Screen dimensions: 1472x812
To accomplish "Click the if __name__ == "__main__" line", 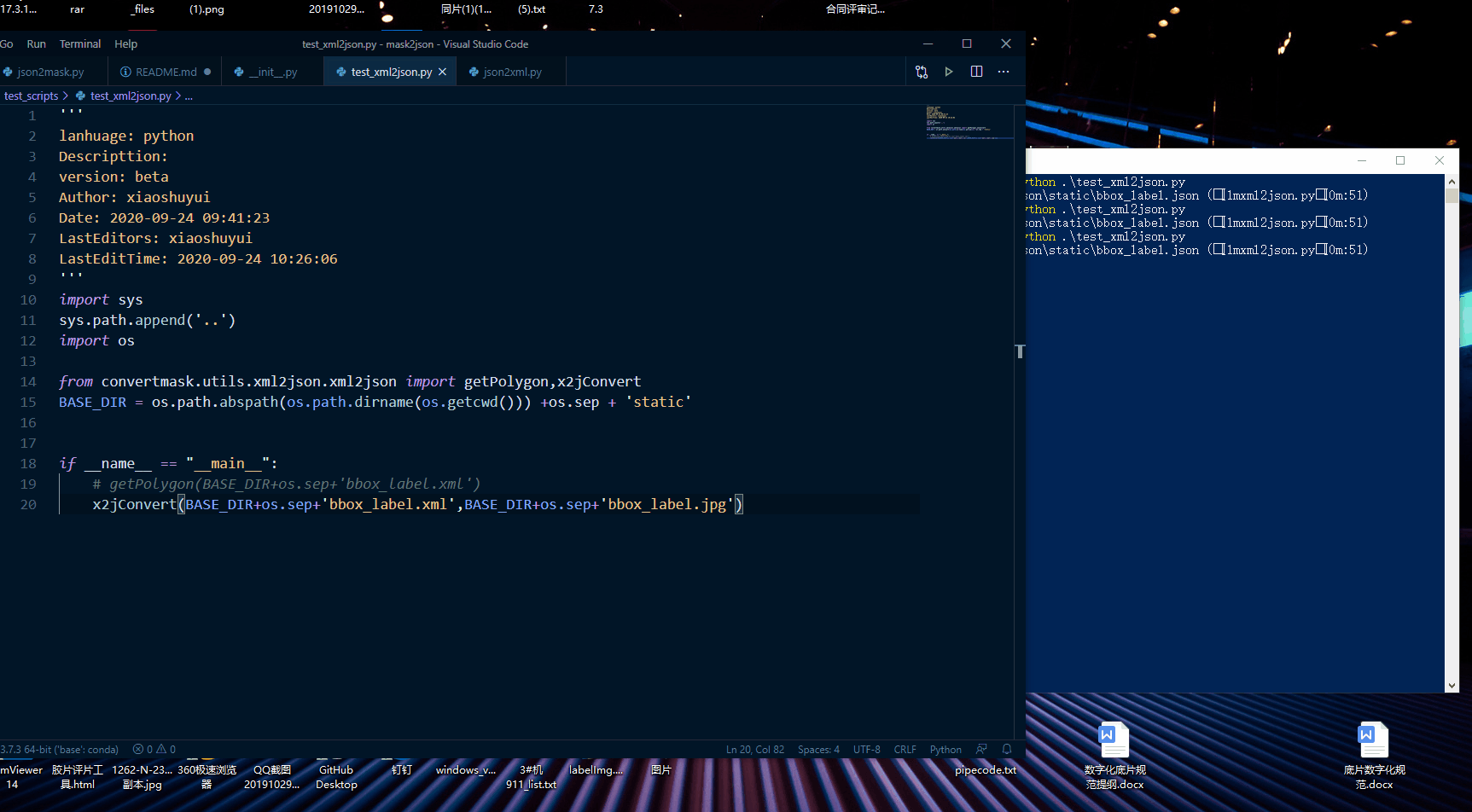I will coord(168,464).
